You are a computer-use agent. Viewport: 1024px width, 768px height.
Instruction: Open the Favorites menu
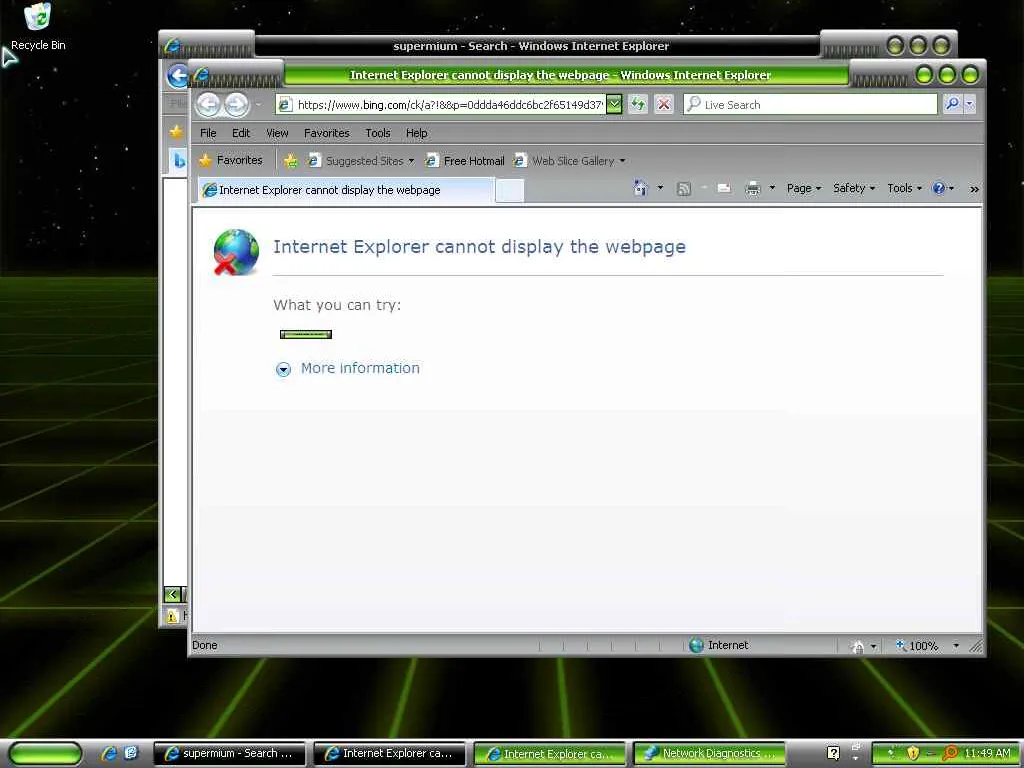(327, 133)
